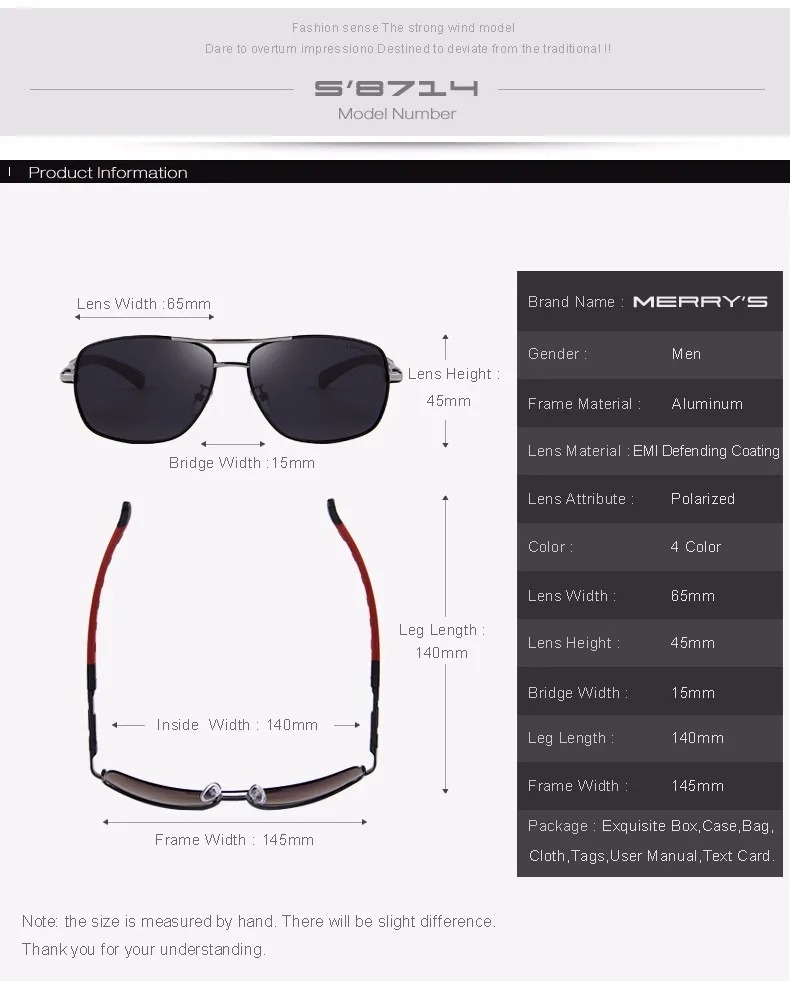Click the 'Frame Material :' table label
790x981 pixels.
[x=584, y=404]
